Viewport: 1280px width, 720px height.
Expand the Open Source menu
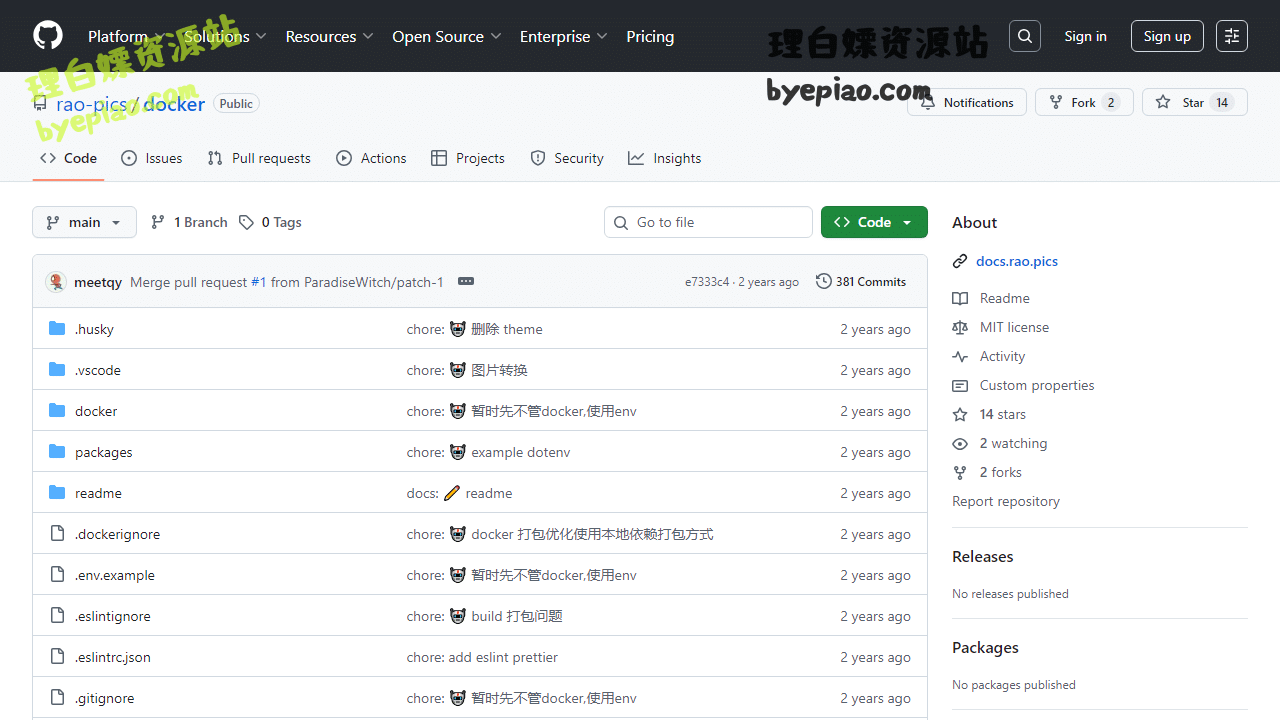(x=446, y=36)
